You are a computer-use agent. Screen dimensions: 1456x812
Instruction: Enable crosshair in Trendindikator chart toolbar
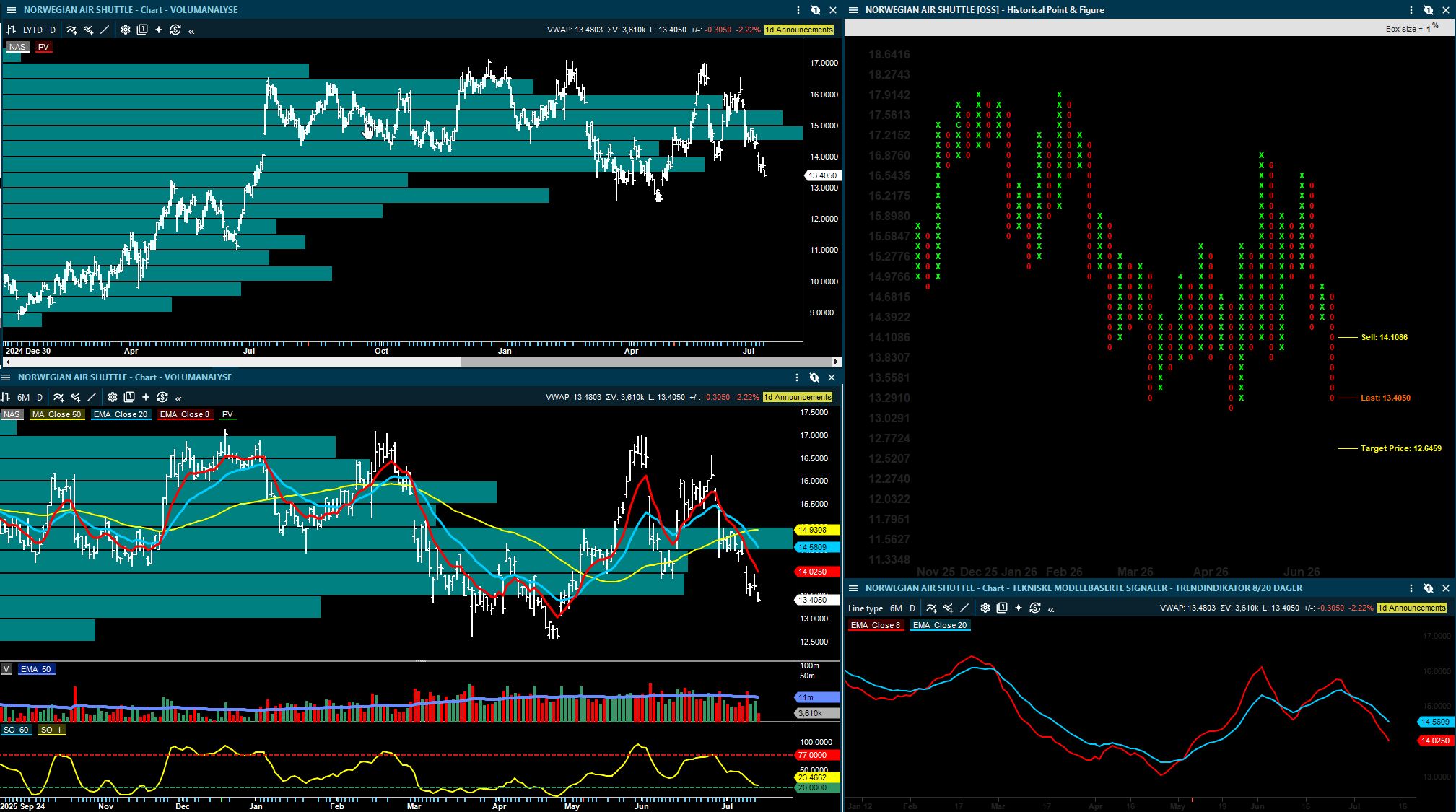[x=1019, y=608]
